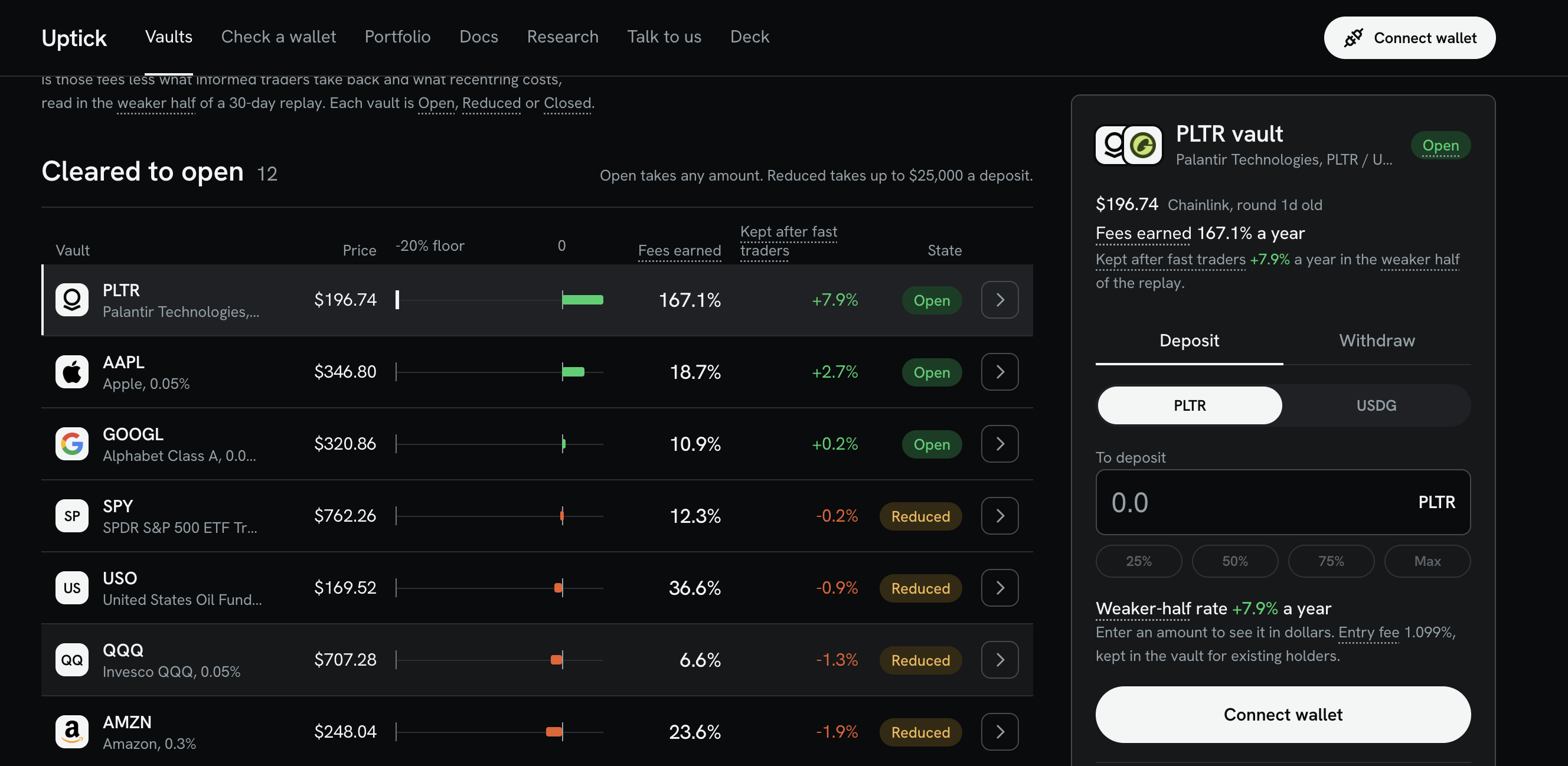1568x766 pixels.
Task: Open the SPY row chevron arrow
Action: (999, 515)
